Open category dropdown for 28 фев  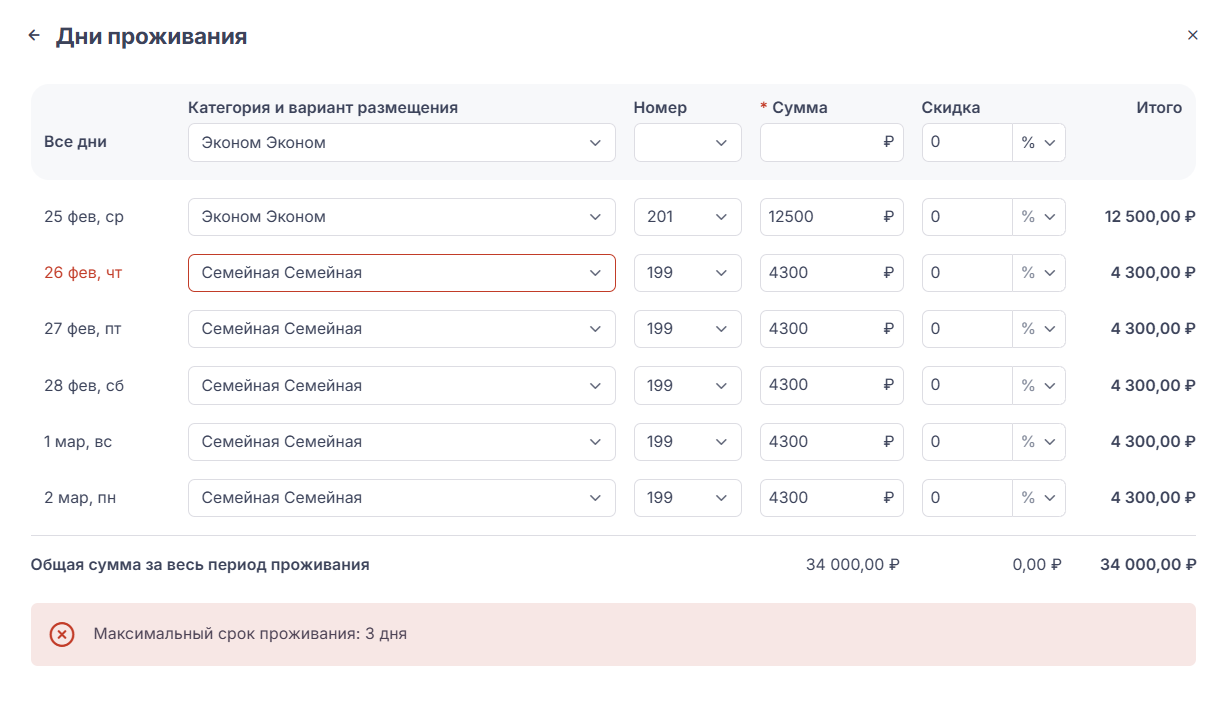(401, 386)
